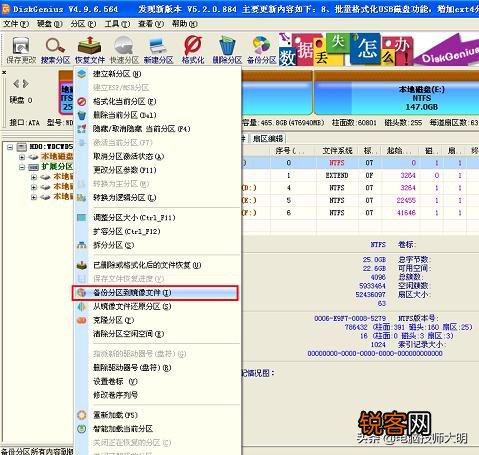Image resolution: width=479 pixels, height=455 pixels.
Task: Switch to the 扇区编辑 tab
Action: pyautogui.click(x=268, y=139)
